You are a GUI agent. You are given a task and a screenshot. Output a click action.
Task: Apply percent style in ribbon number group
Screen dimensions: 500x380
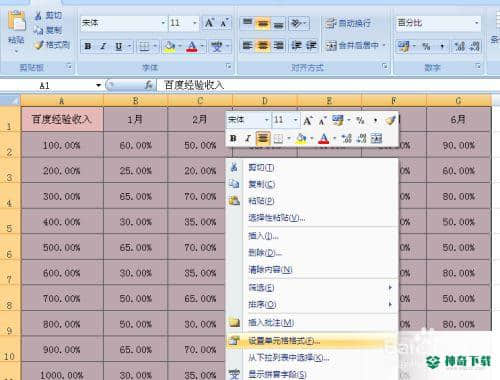point(426,46)
